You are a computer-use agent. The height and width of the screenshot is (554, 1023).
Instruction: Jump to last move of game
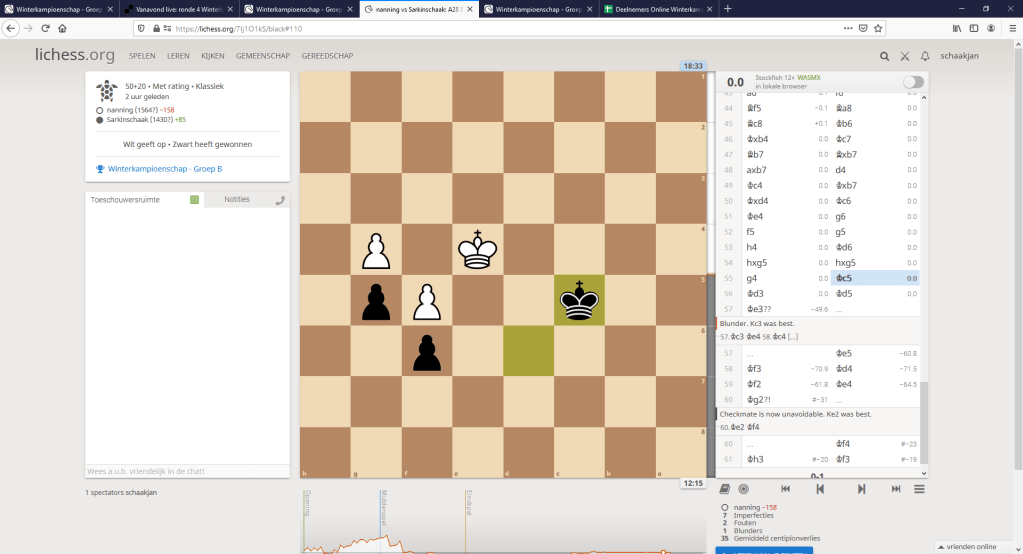(x=895, y=489)
